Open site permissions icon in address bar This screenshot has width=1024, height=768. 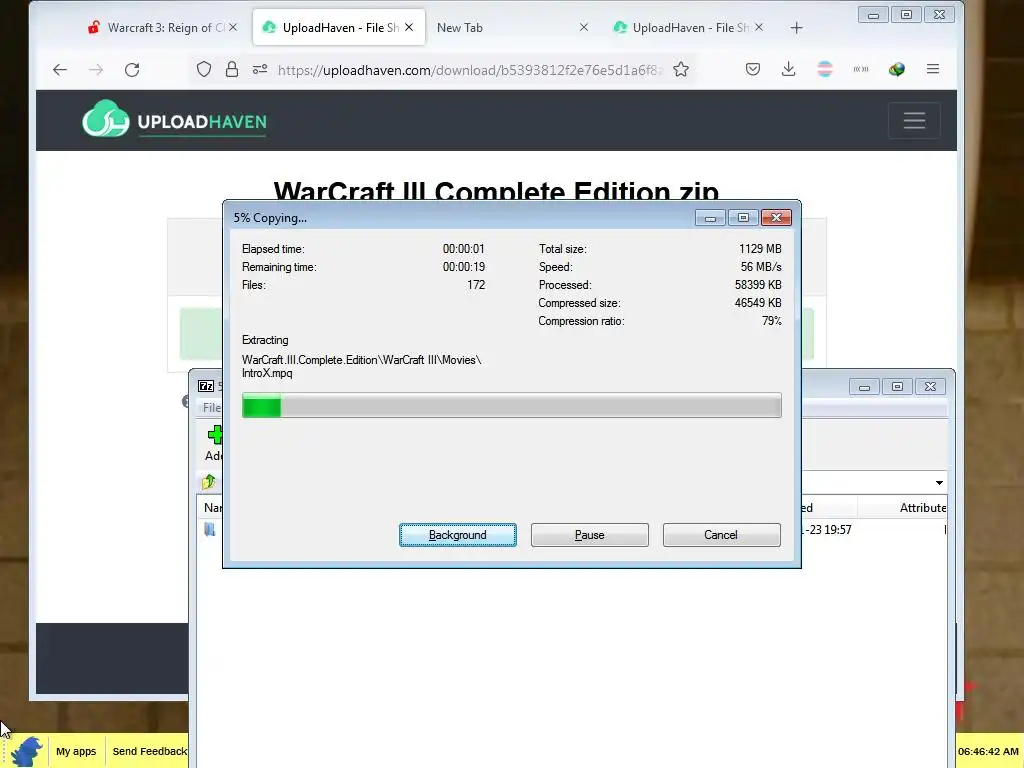pyautogui.click(x=260, y=69)
